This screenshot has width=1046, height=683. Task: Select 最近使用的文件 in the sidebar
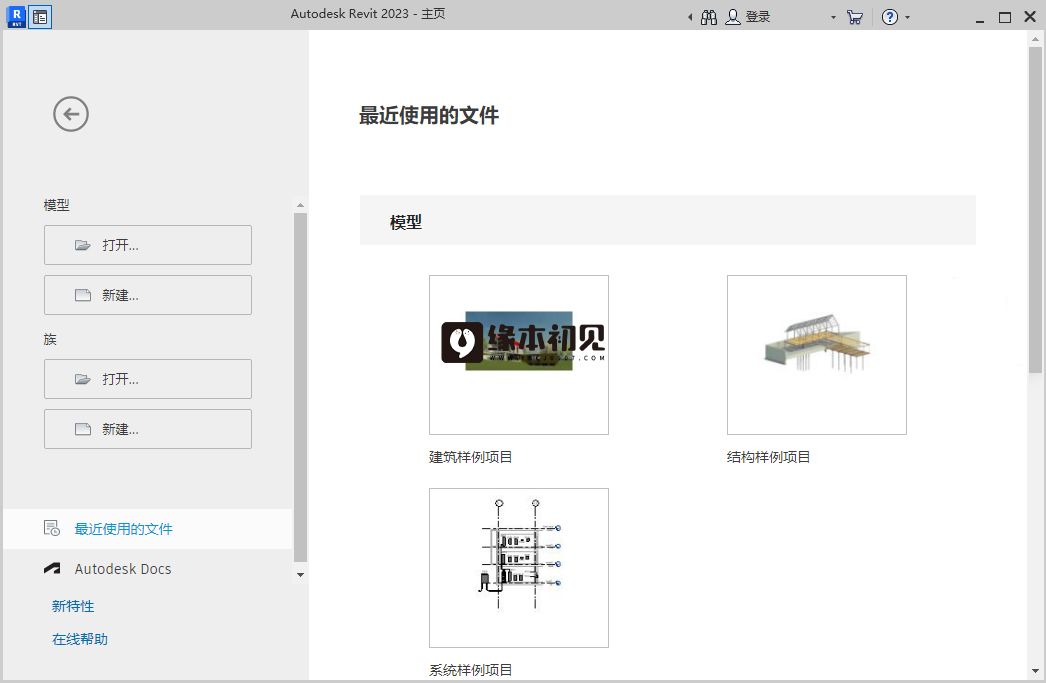[147, 529]
